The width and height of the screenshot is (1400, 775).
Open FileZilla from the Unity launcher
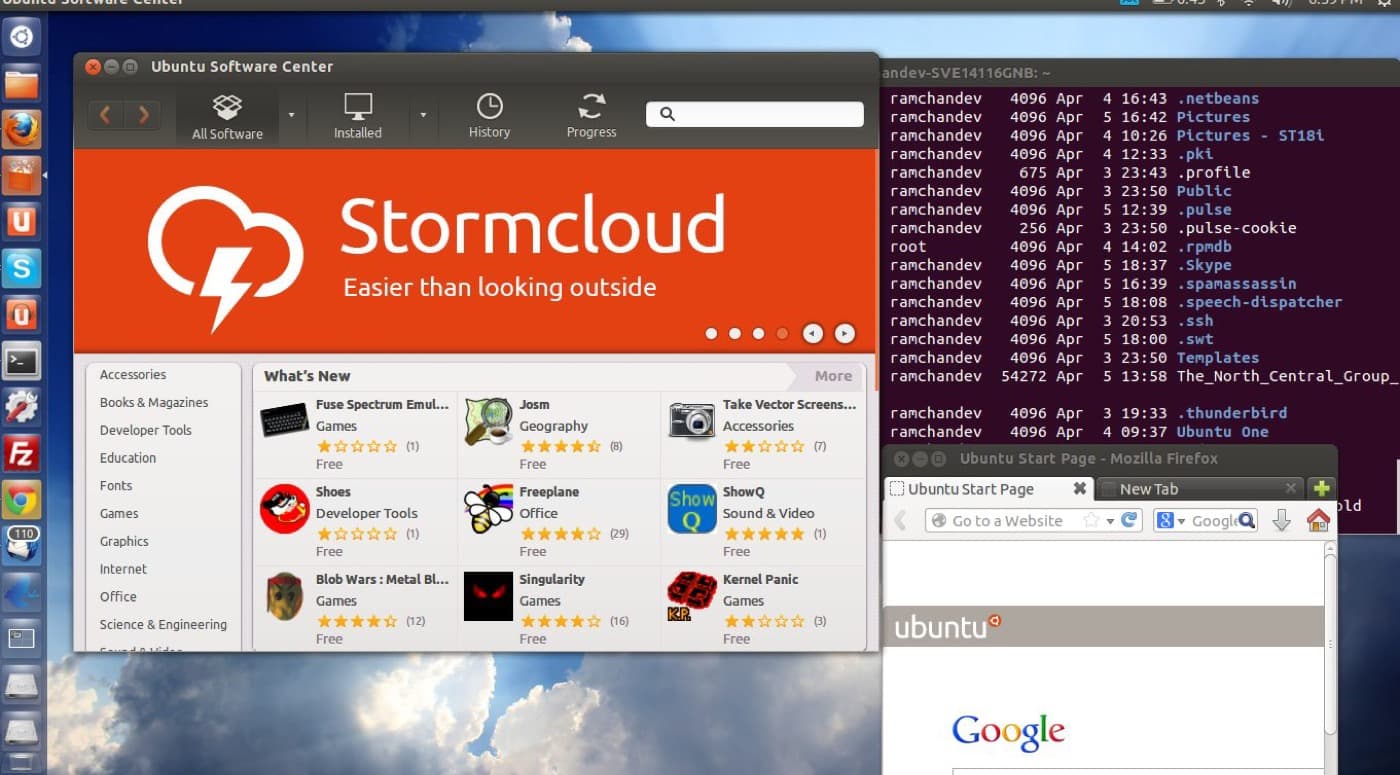pyautogui.click(x=22, y=453)
